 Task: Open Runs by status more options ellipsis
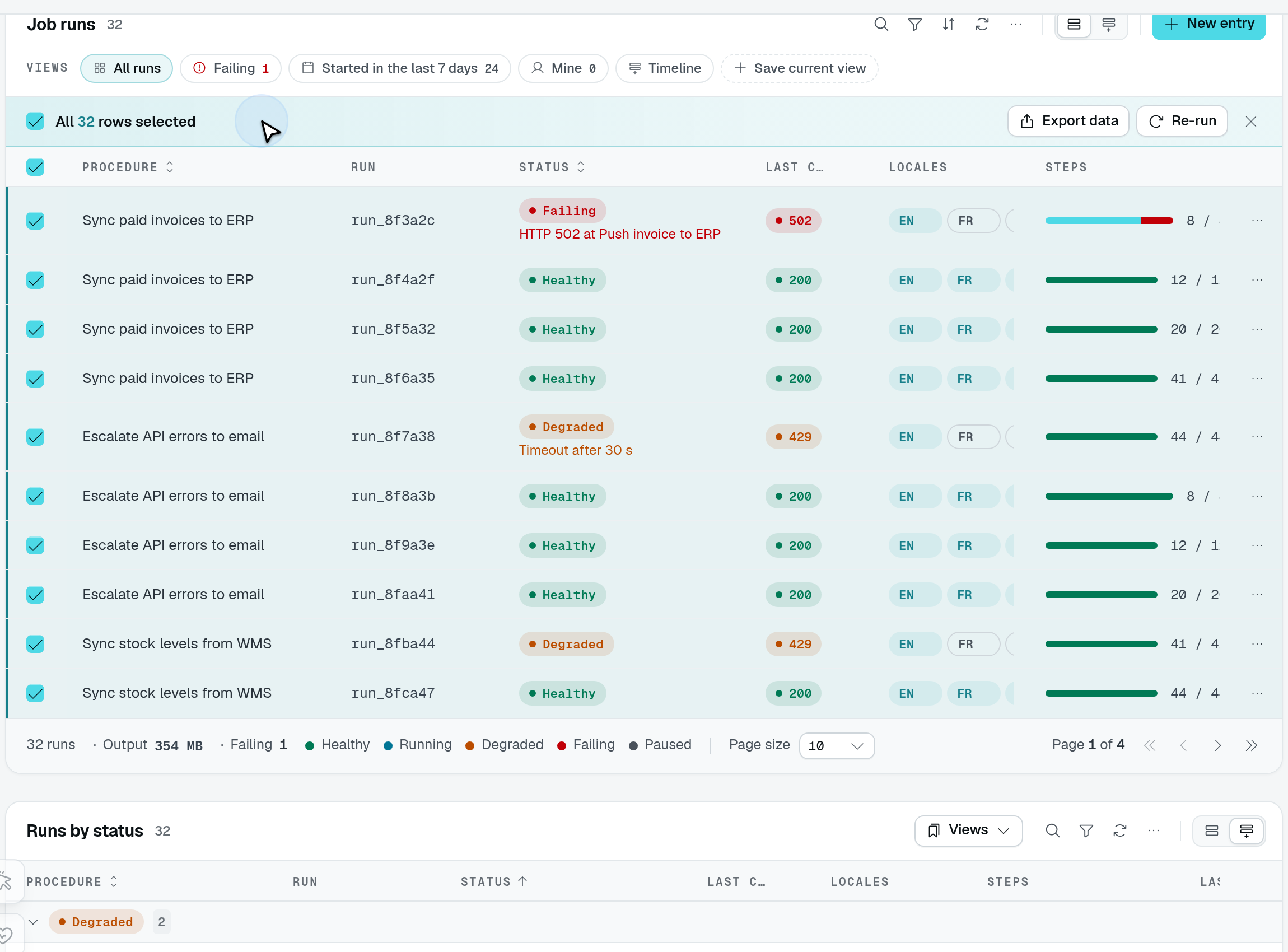pyautogui.click(x=1153, y=830)
